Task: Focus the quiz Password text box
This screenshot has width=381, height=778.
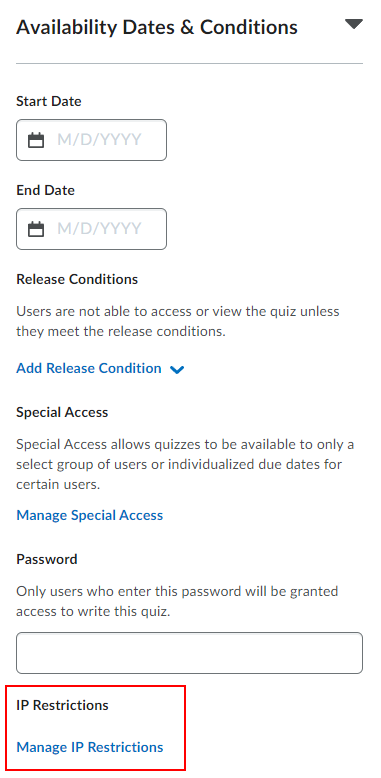Action: click(x=190, y=653)
